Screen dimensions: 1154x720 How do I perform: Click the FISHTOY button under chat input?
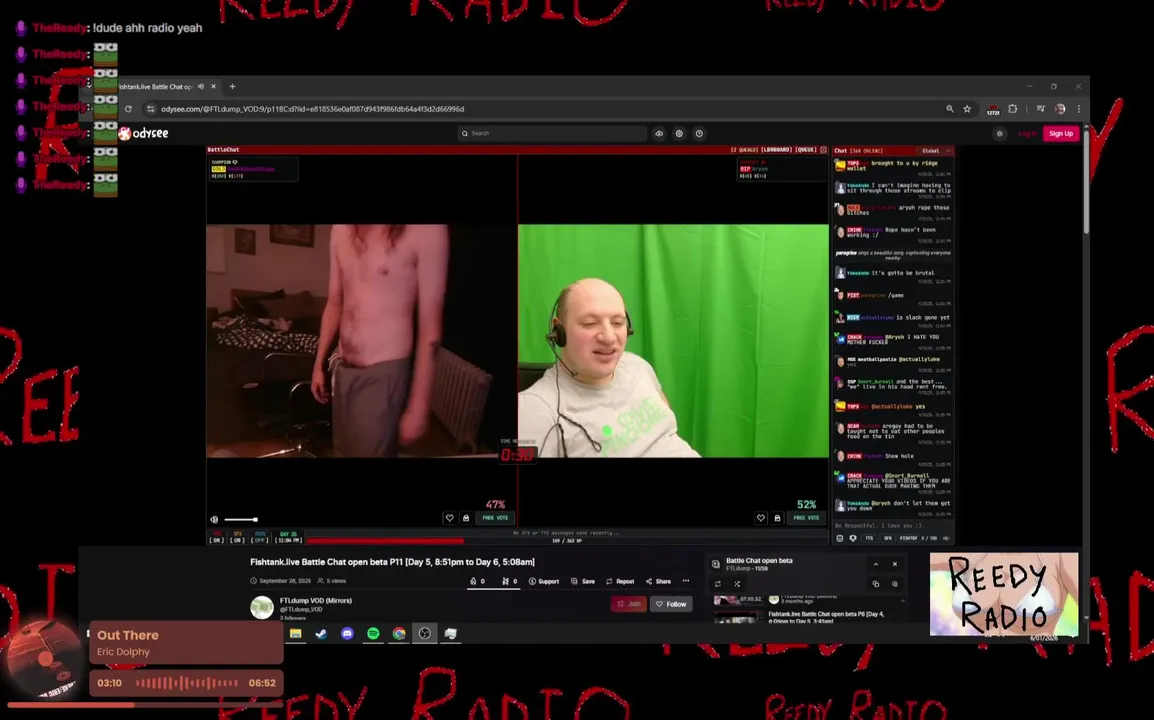coord(909,538)
